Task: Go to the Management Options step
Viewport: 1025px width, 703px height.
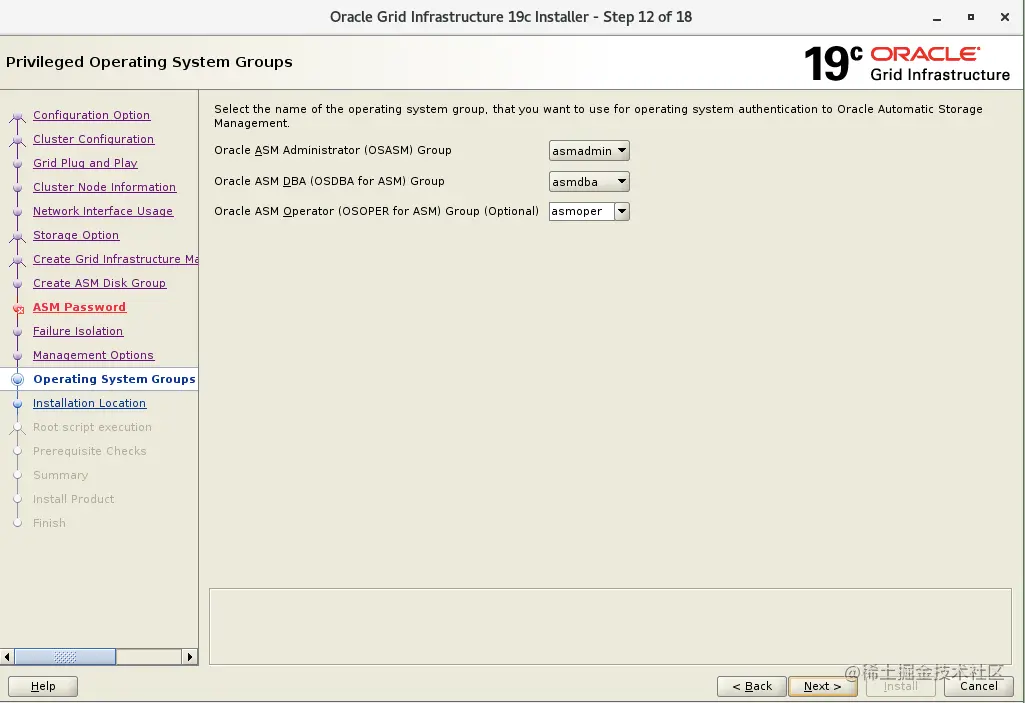Action: point(93,355)
